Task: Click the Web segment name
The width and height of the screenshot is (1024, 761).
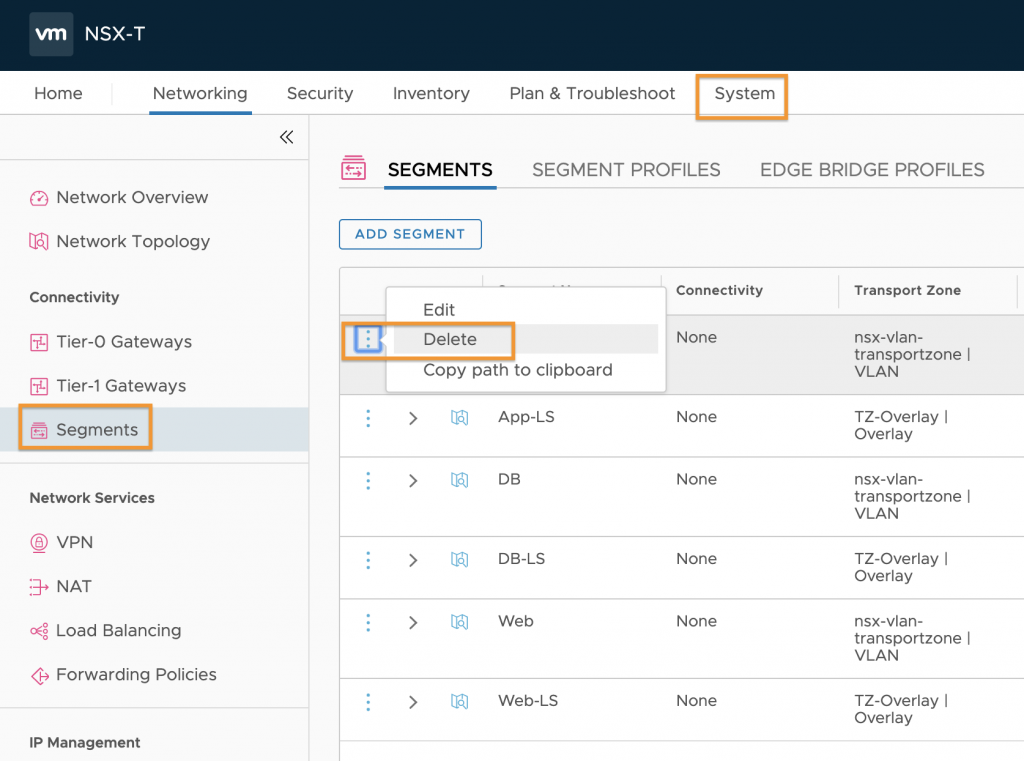Action: pyautogui.click(x=516, y=621)
